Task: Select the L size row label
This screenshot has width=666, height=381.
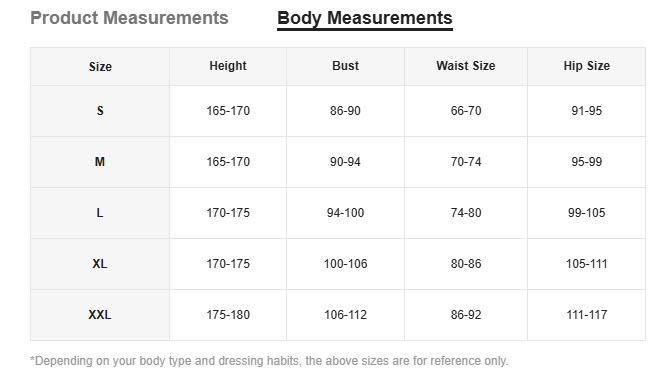Action: click(x=100, y=213)
